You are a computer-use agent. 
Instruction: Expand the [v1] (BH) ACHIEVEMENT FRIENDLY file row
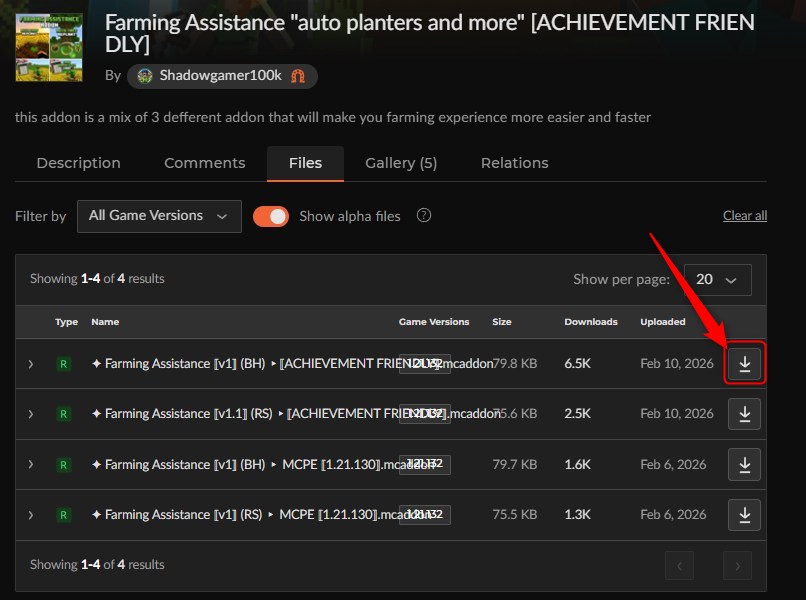pos(31,364)
